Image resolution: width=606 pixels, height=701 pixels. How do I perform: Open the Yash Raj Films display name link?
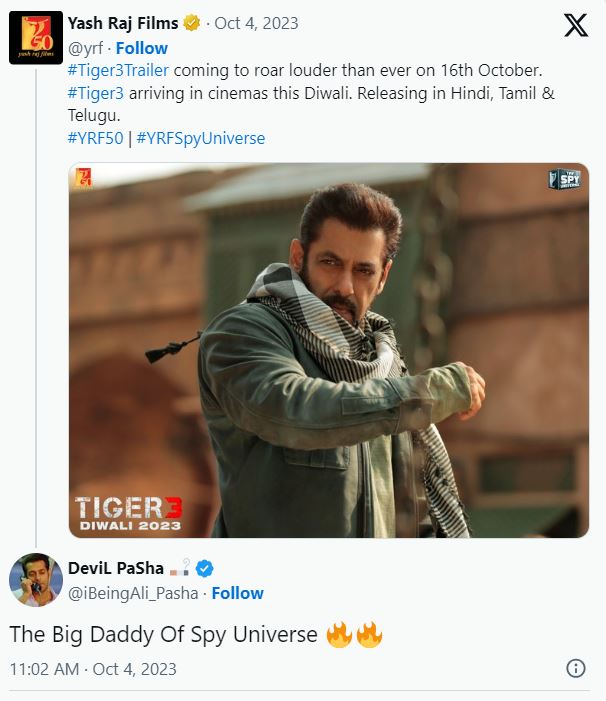click(123, 23)
